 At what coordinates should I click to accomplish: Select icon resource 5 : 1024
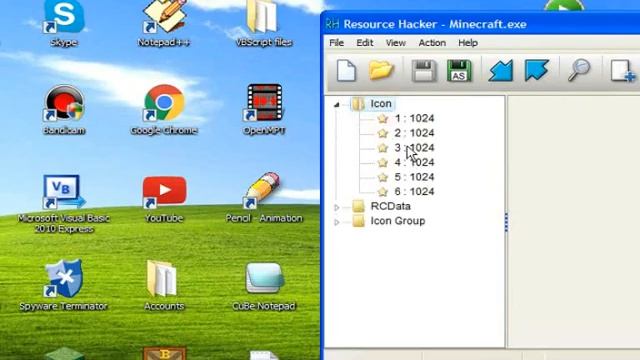click(x=414, y=177)
